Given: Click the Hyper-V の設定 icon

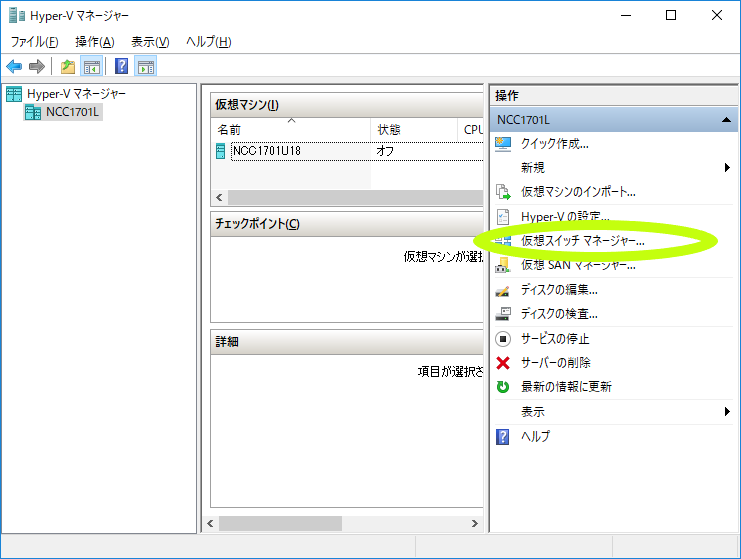Looking at the screenshot, I should (503, 217).
